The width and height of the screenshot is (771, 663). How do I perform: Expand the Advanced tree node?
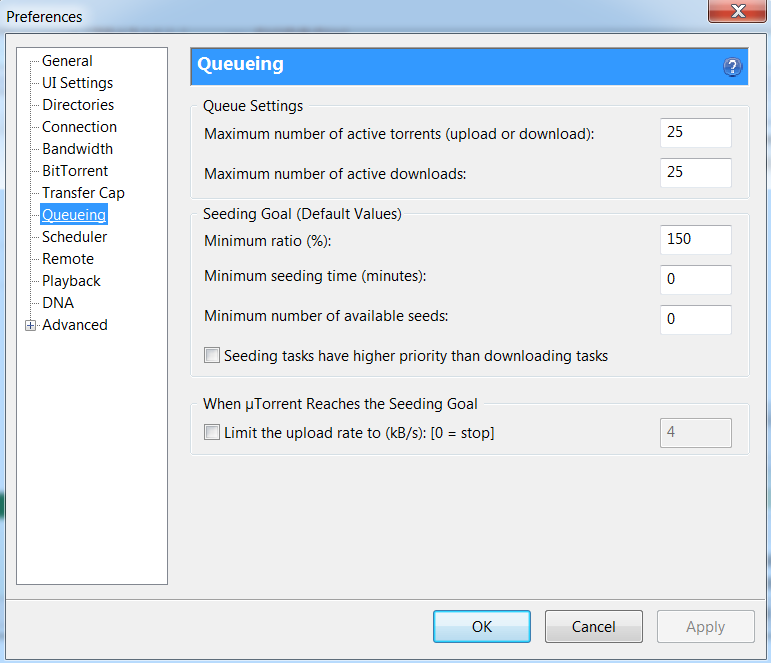[30, 325]
